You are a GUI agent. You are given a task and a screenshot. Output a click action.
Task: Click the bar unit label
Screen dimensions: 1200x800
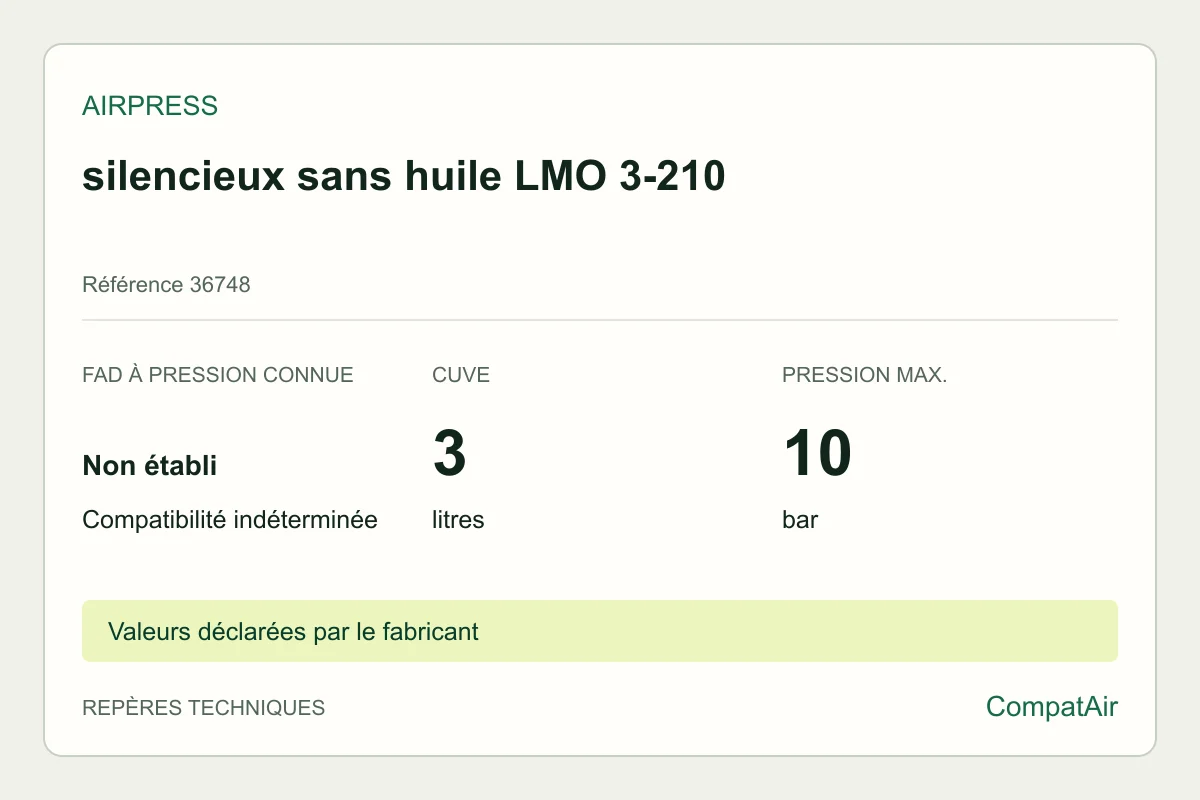pyautogui.click(x=800, y=520)
